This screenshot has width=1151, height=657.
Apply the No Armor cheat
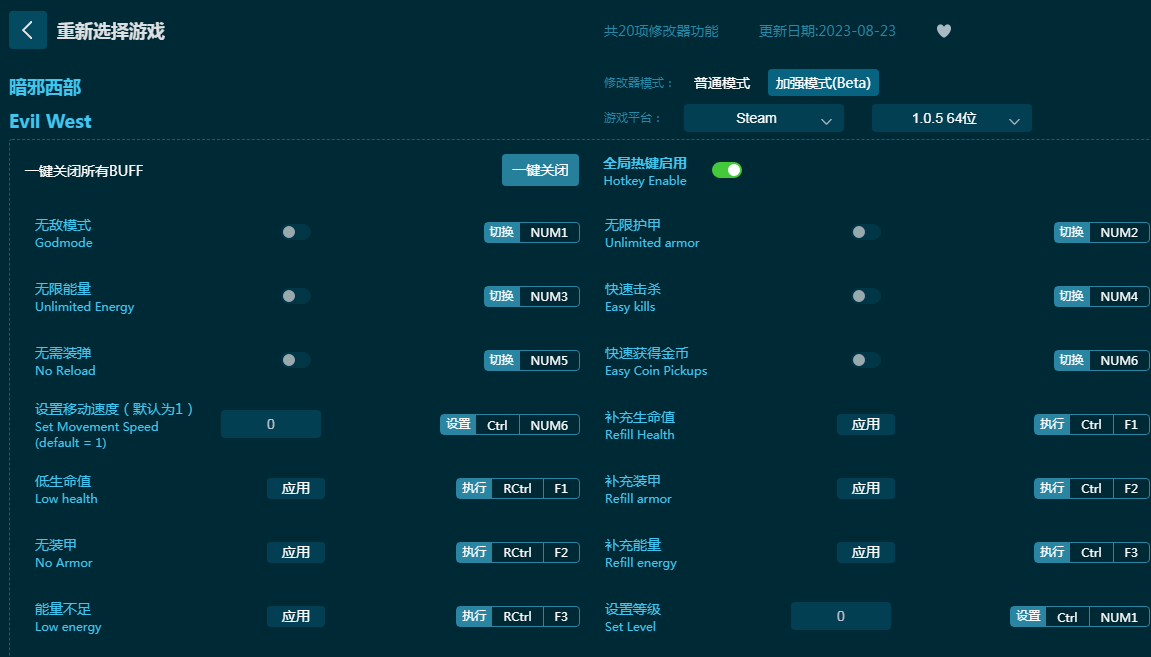click(296, 553)
